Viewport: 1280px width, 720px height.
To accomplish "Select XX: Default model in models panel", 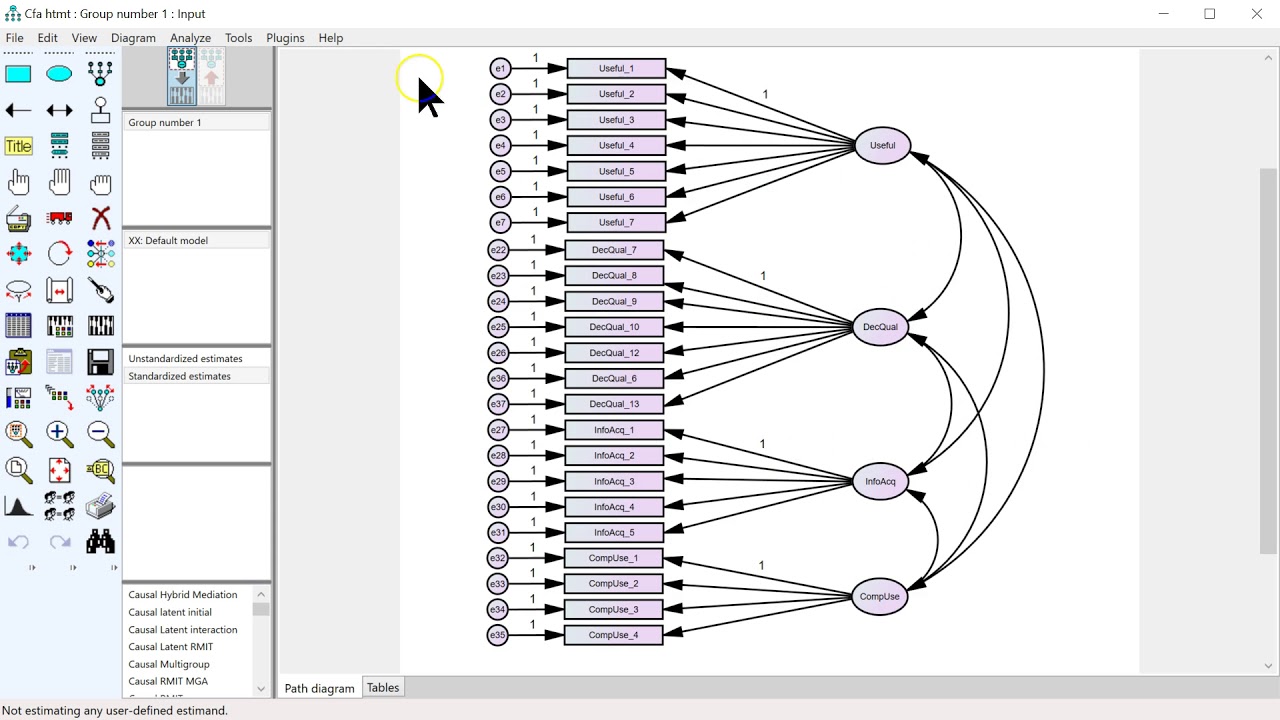I will (196, 240).
